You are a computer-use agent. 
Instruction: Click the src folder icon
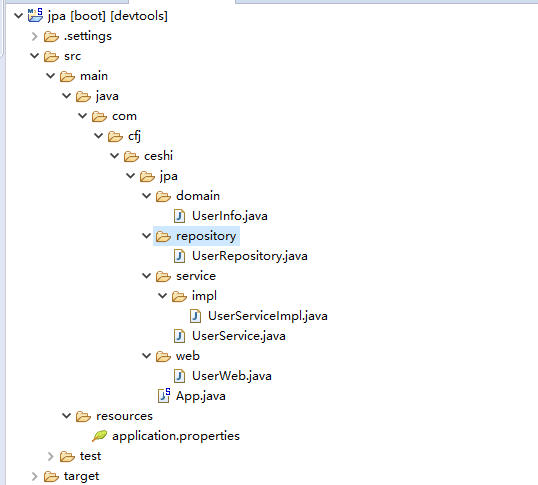click(x=51, y=56)
